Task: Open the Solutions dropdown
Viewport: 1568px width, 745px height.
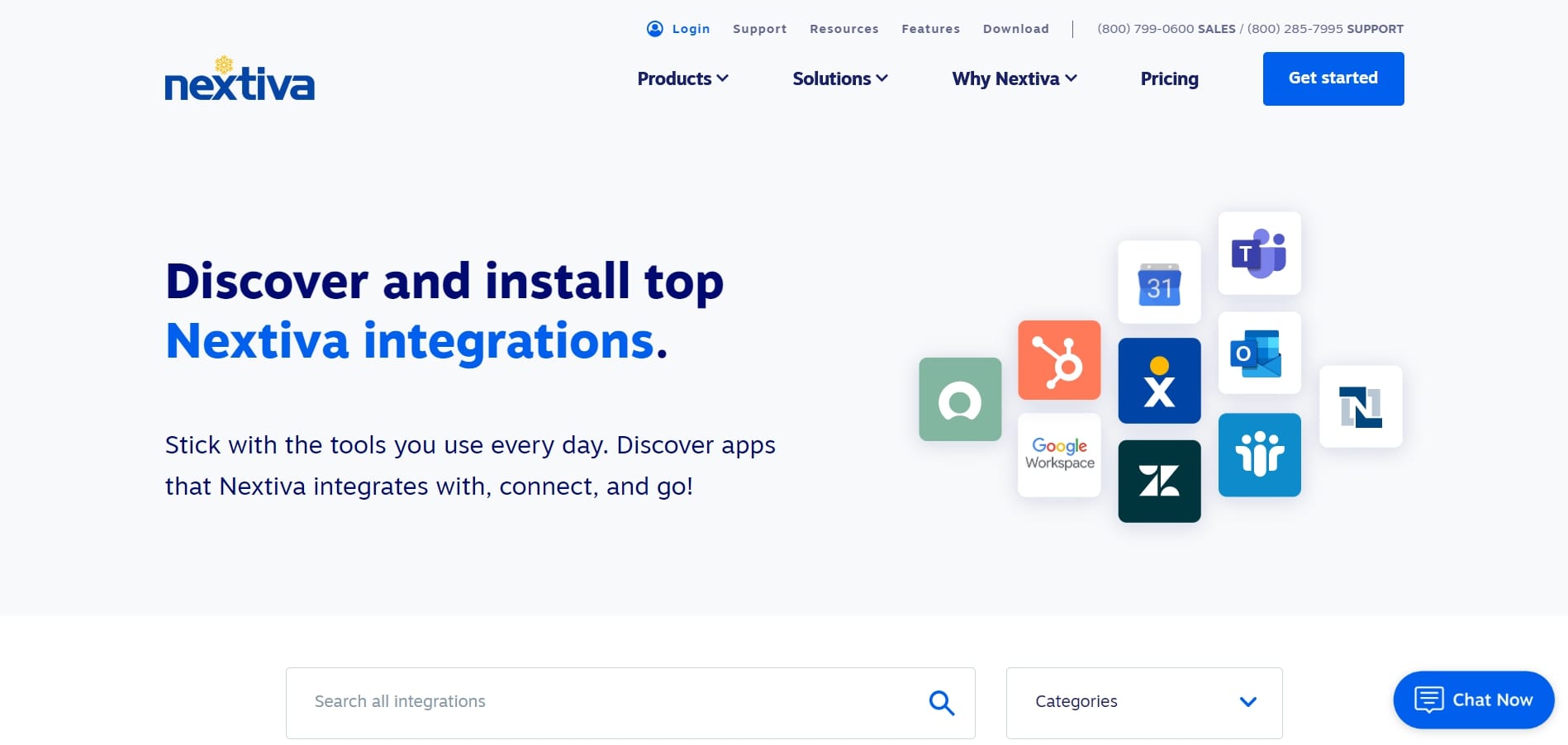Action: tap(839, 78)
